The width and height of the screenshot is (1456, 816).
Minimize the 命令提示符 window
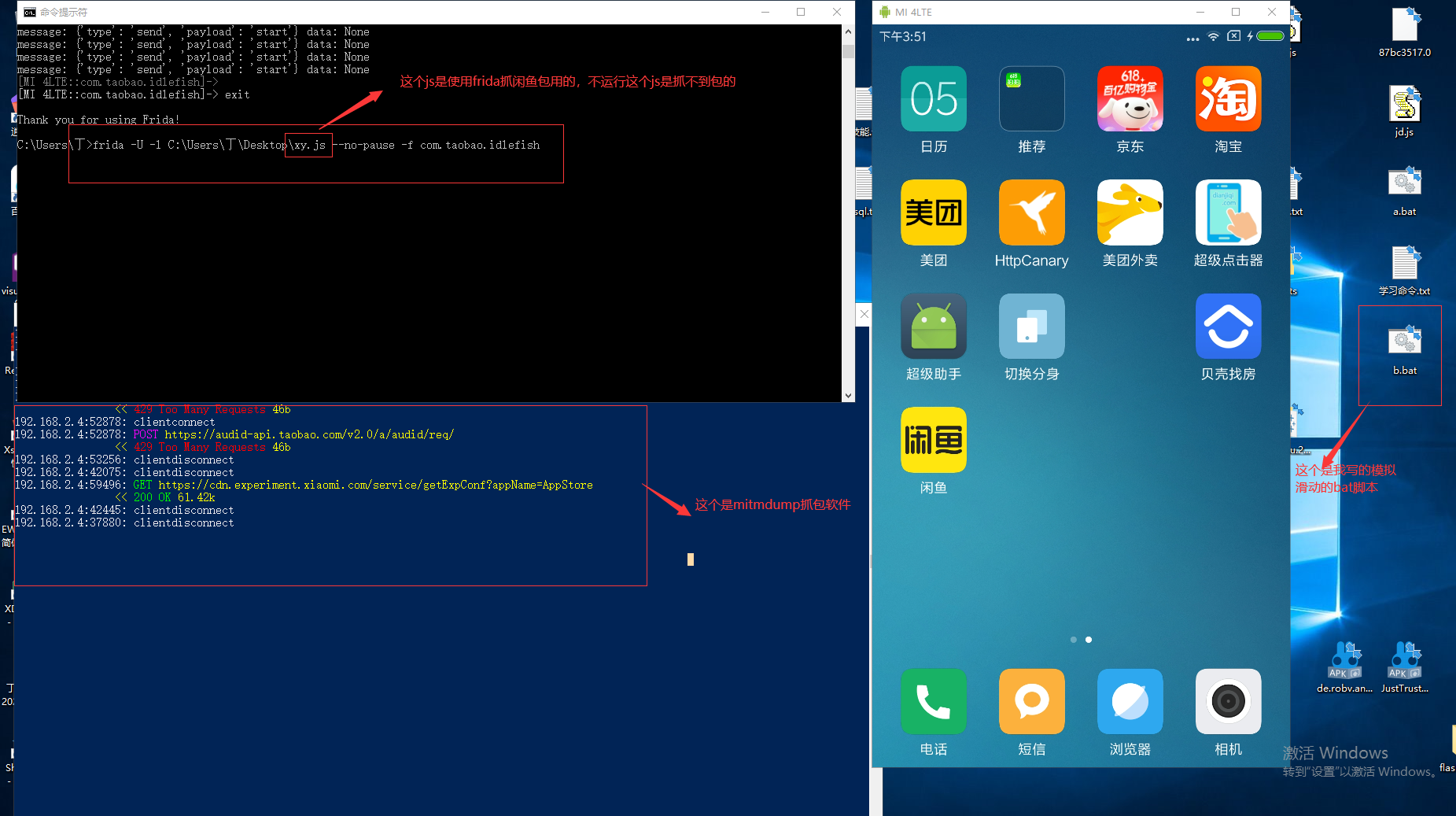tap(765, 12)
